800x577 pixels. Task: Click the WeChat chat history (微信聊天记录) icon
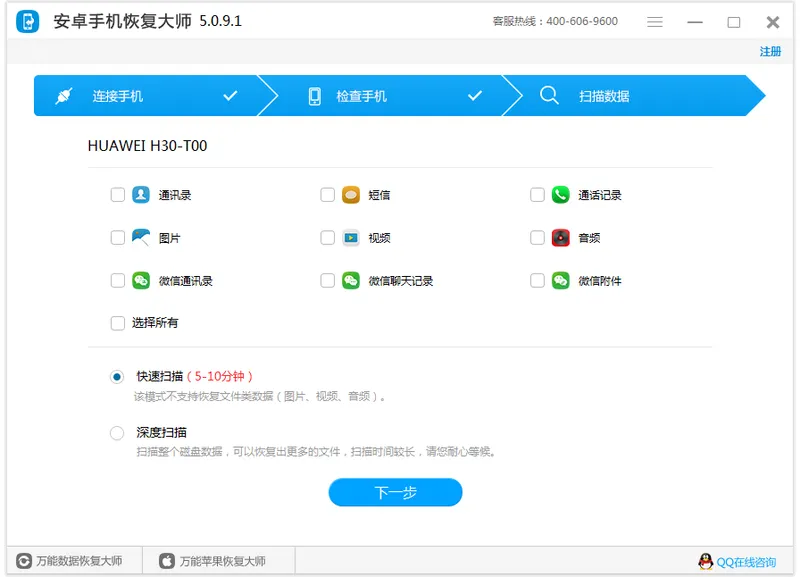pos(351,281)
